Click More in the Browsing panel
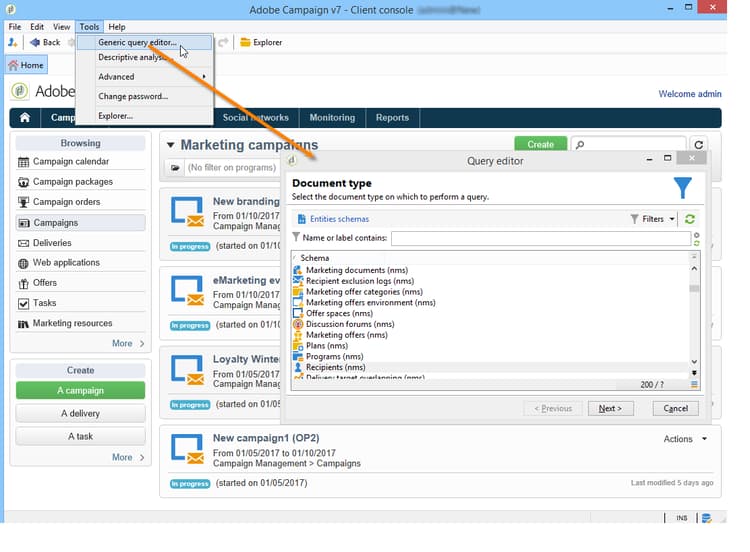Image resolution: width=750 pixels, height=552 pixels. point(128,343)
